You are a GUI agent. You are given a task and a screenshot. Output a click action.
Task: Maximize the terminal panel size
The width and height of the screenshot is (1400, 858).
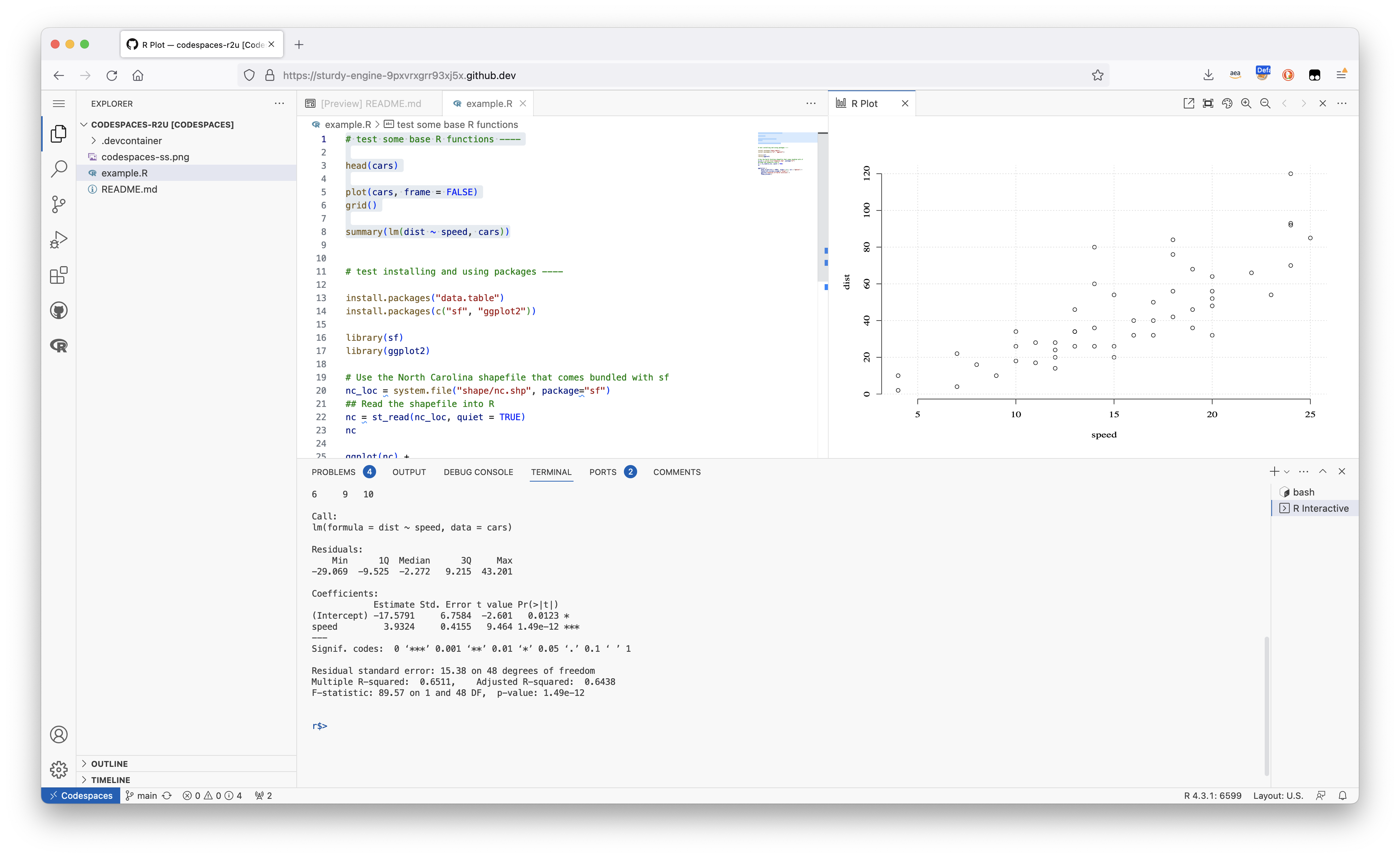pos(1323,471)
